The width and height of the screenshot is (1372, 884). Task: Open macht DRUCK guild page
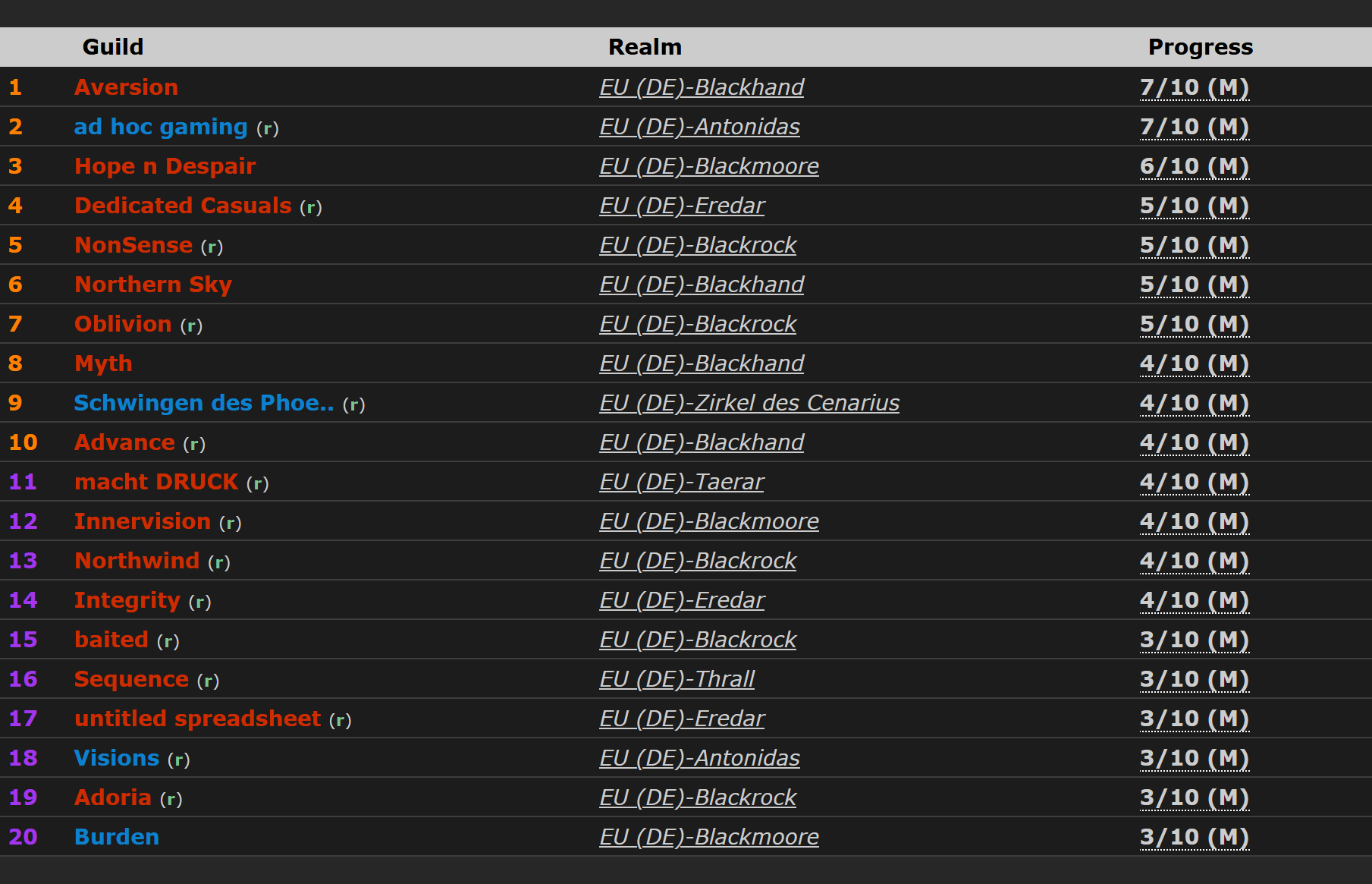(x=156, y=482)
